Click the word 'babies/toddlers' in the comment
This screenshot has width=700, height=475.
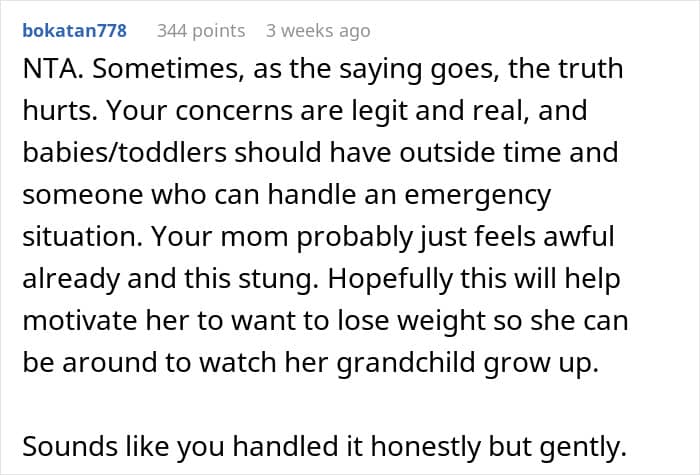click(125, 152)
